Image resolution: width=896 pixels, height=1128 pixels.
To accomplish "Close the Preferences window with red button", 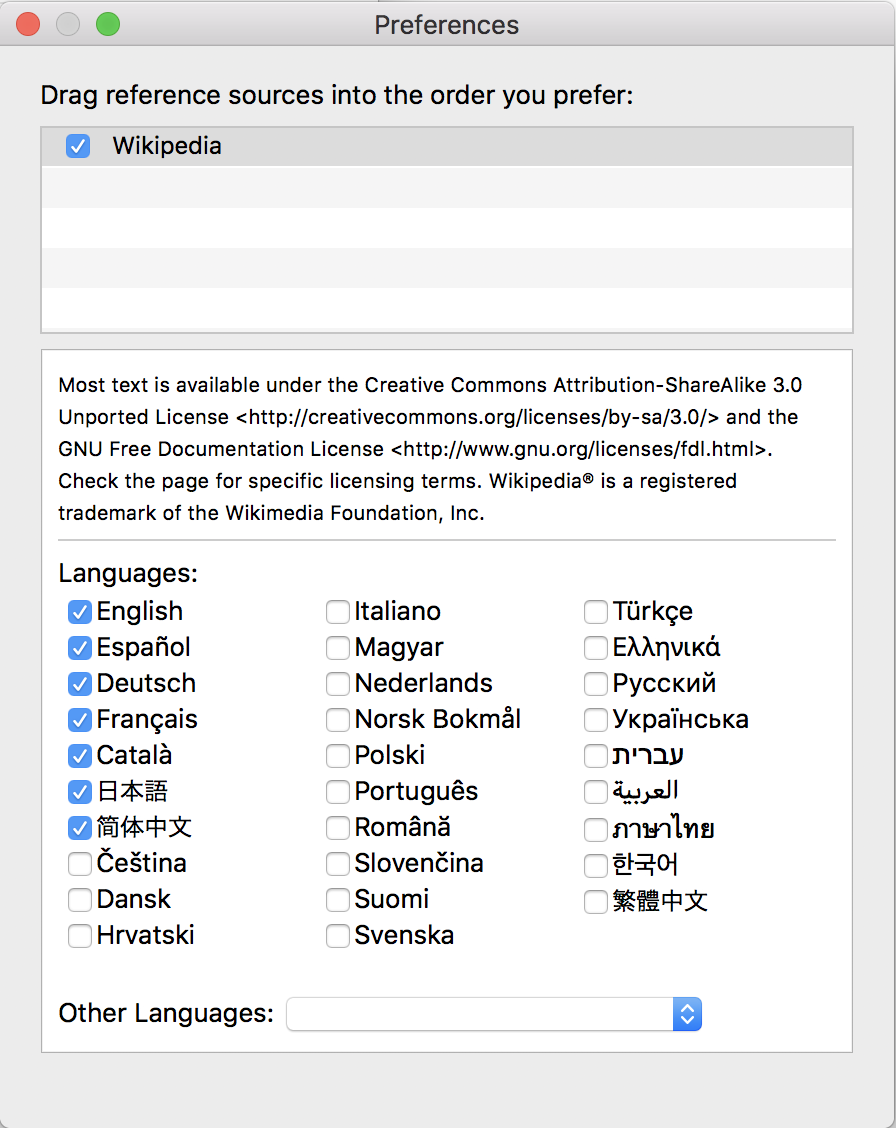I will (x=28, y=24).
